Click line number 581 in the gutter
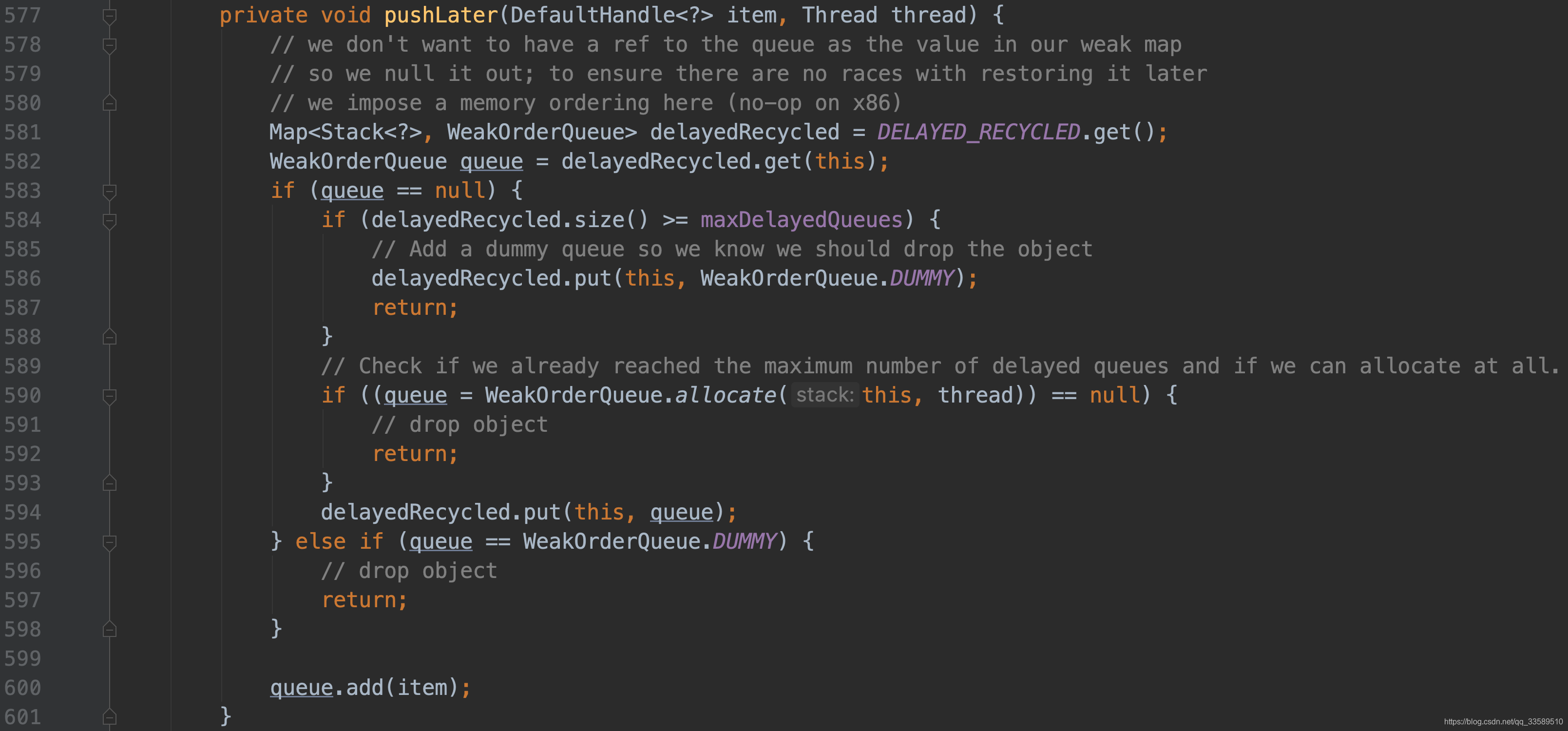 22,132
